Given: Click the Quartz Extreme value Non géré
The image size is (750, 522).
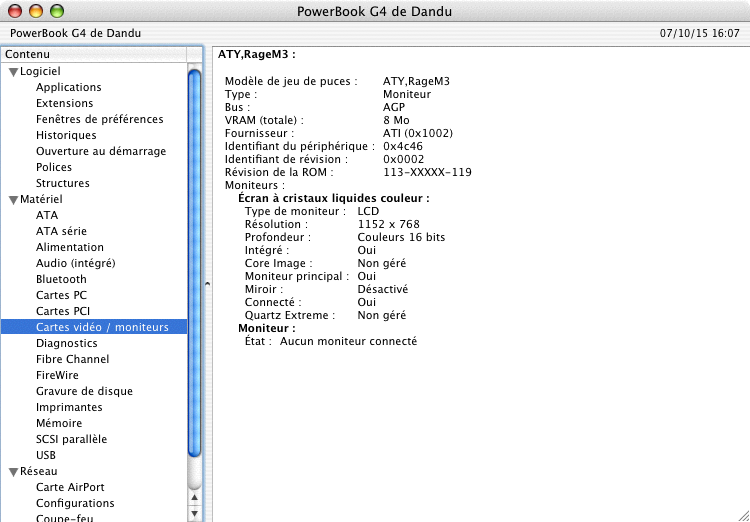Looking at the screenshot, I should click(382, 315).
